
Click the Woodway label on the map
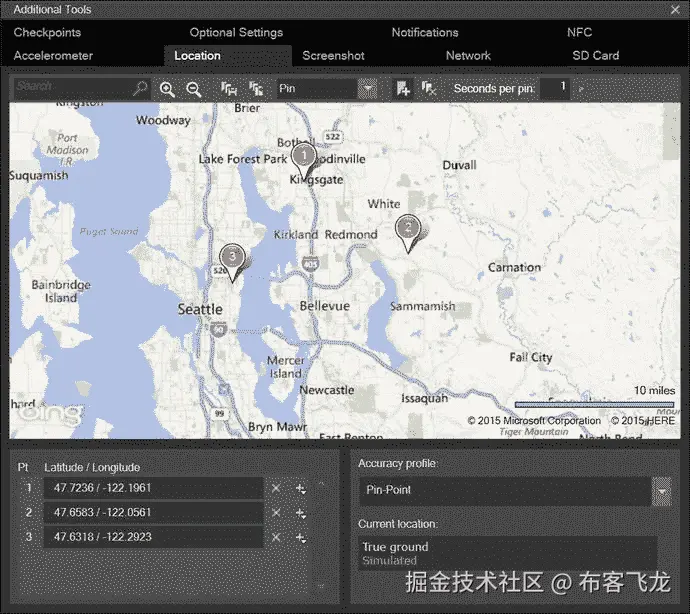[163, 120]
